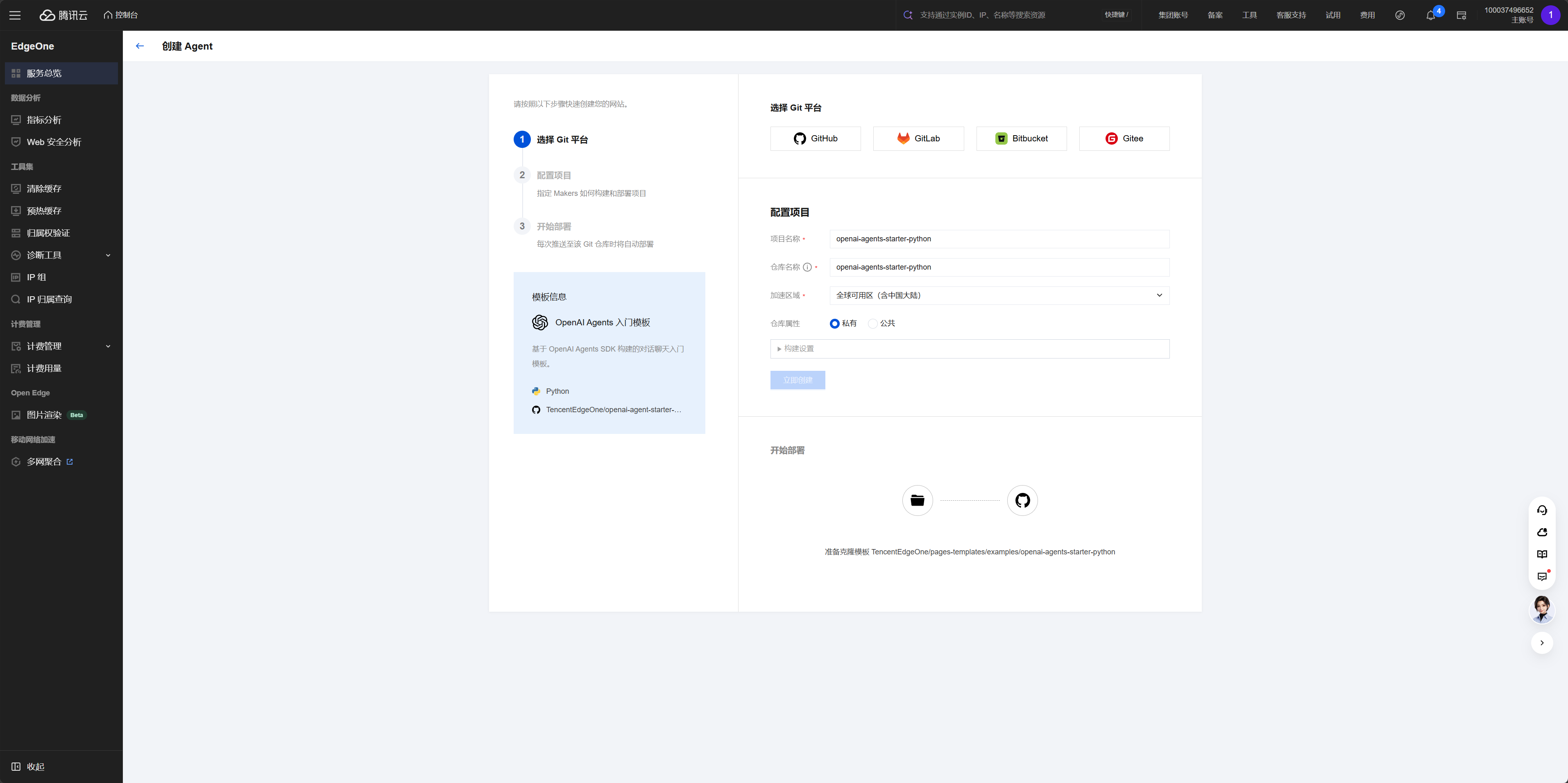Click the 立即创建 button
Image resolution: width=1568 pixels, height=783 pixels.
click(798, 380)
